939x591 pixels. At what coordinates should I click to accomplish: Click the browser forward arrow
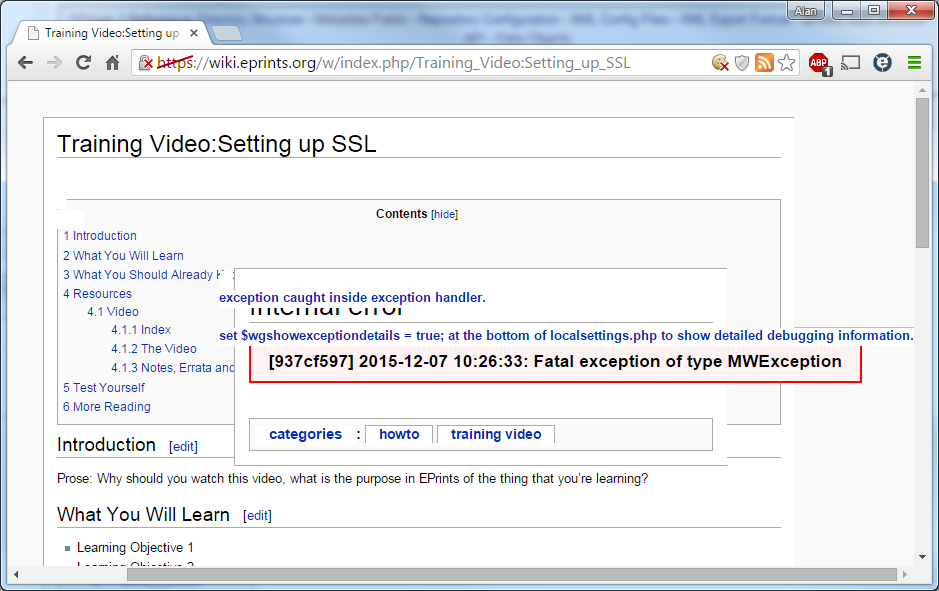[x=54, y=62]
